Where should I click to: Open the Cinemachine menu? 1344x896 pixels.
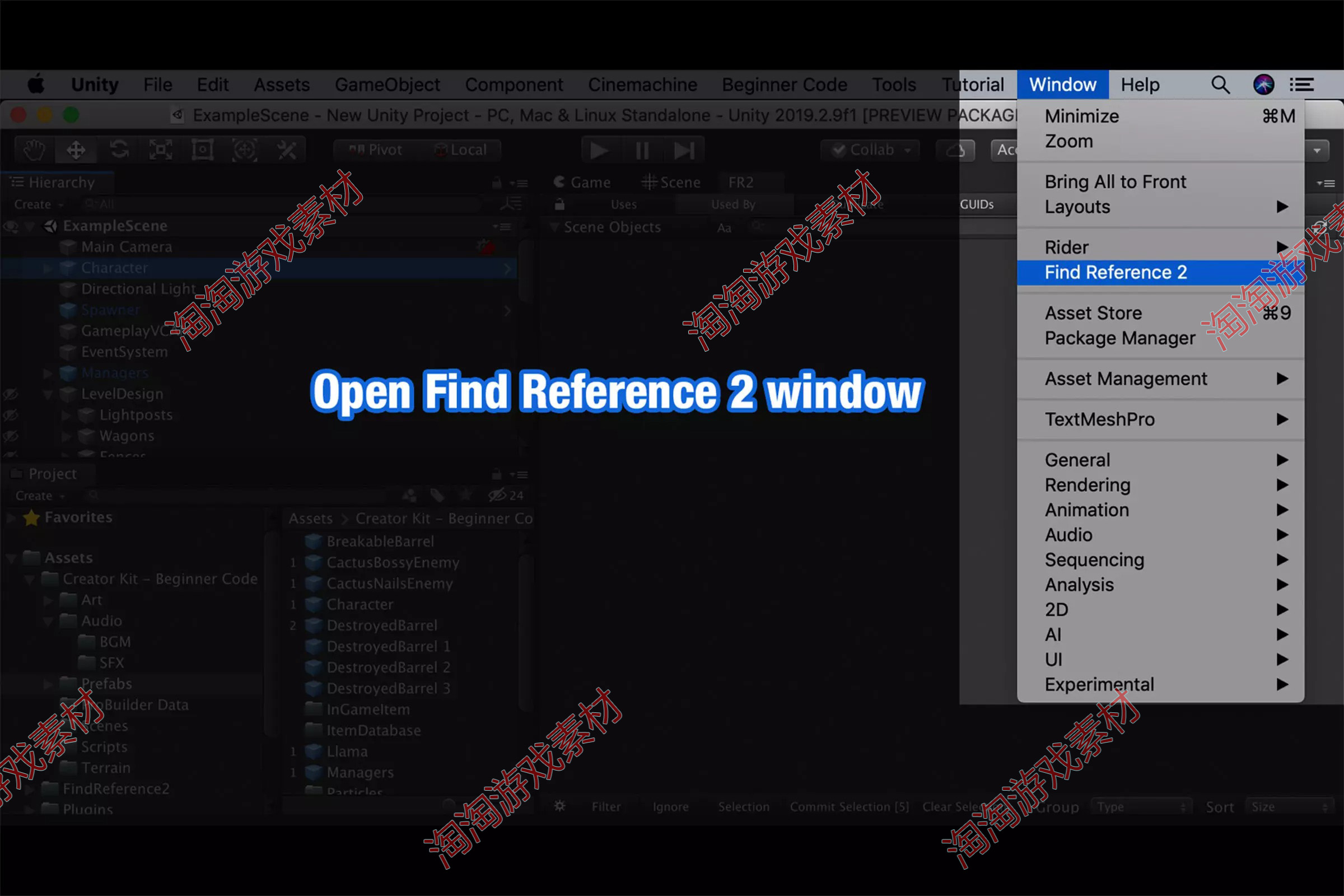click(x=642, y=85)
